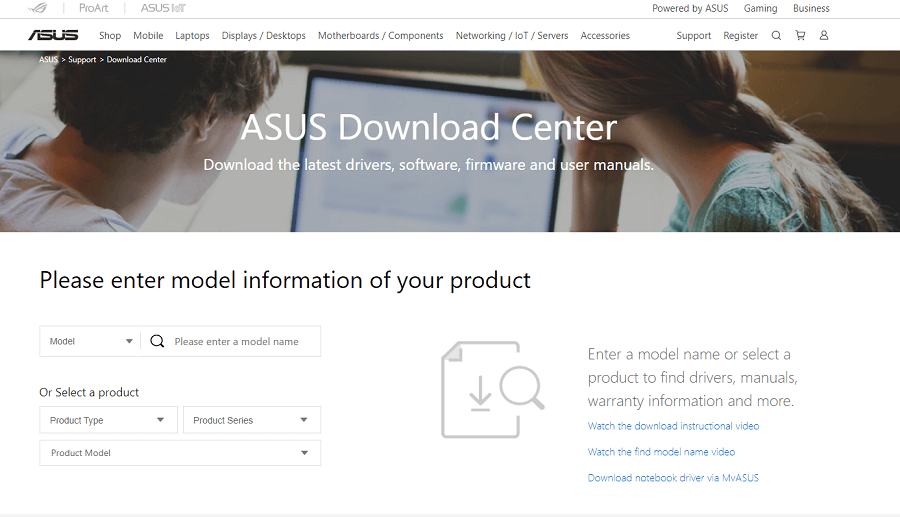Click the ASUS Download Center banner title
The width and height of the screenshot is (900, 517).
(429, 127)
